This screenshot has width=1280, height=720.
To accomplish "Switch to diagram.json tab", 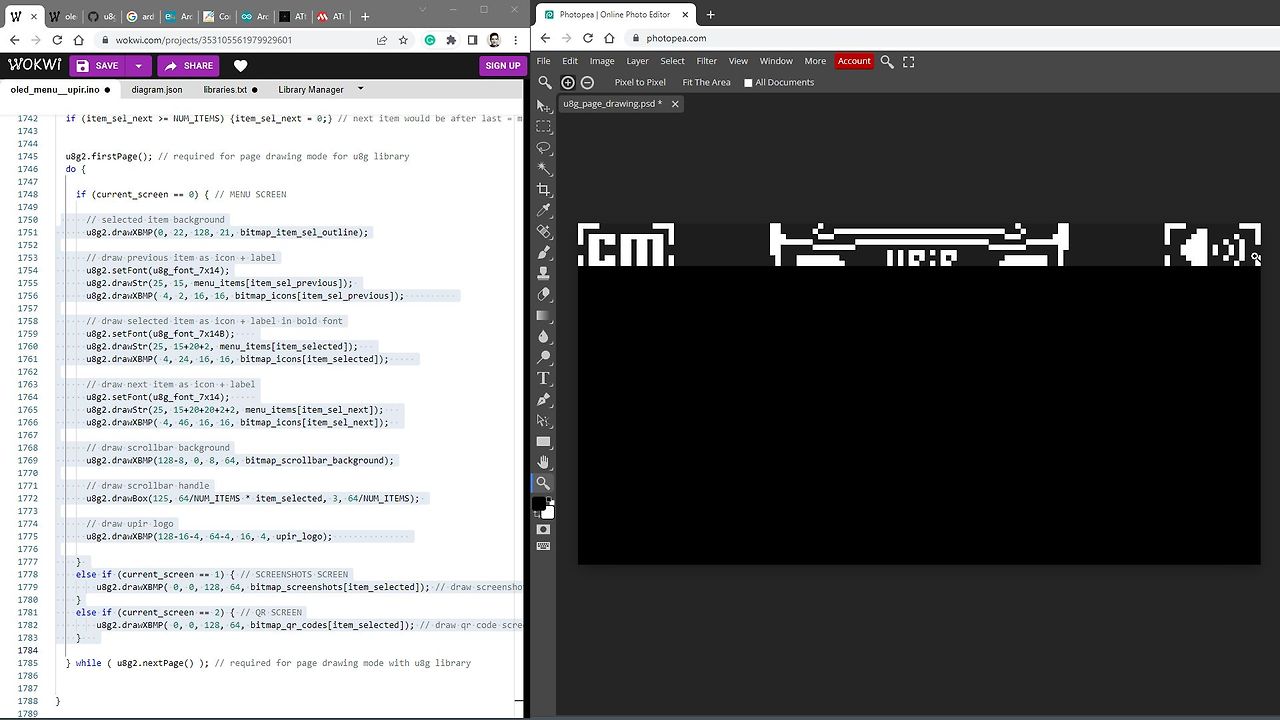I will click(x=157, y=89).
